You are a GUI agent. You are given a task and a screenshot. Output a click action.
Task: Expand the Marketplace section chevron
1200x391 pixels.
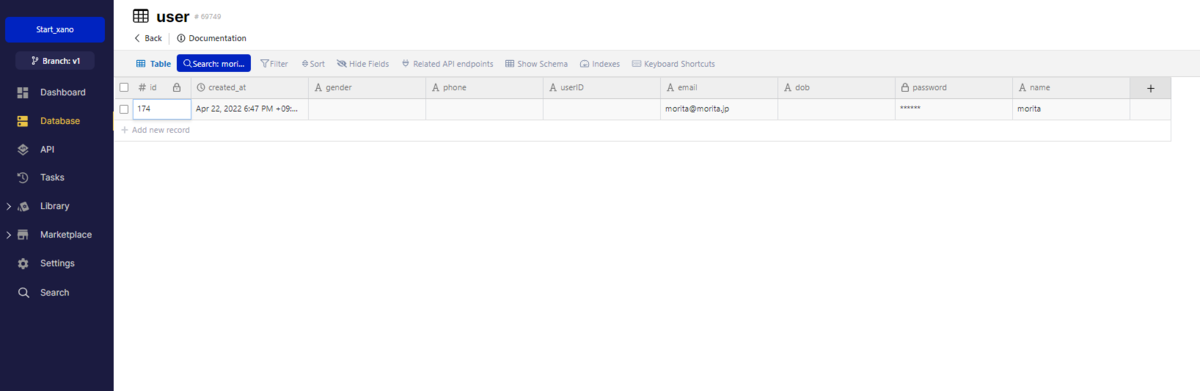[x=9, y=235]
